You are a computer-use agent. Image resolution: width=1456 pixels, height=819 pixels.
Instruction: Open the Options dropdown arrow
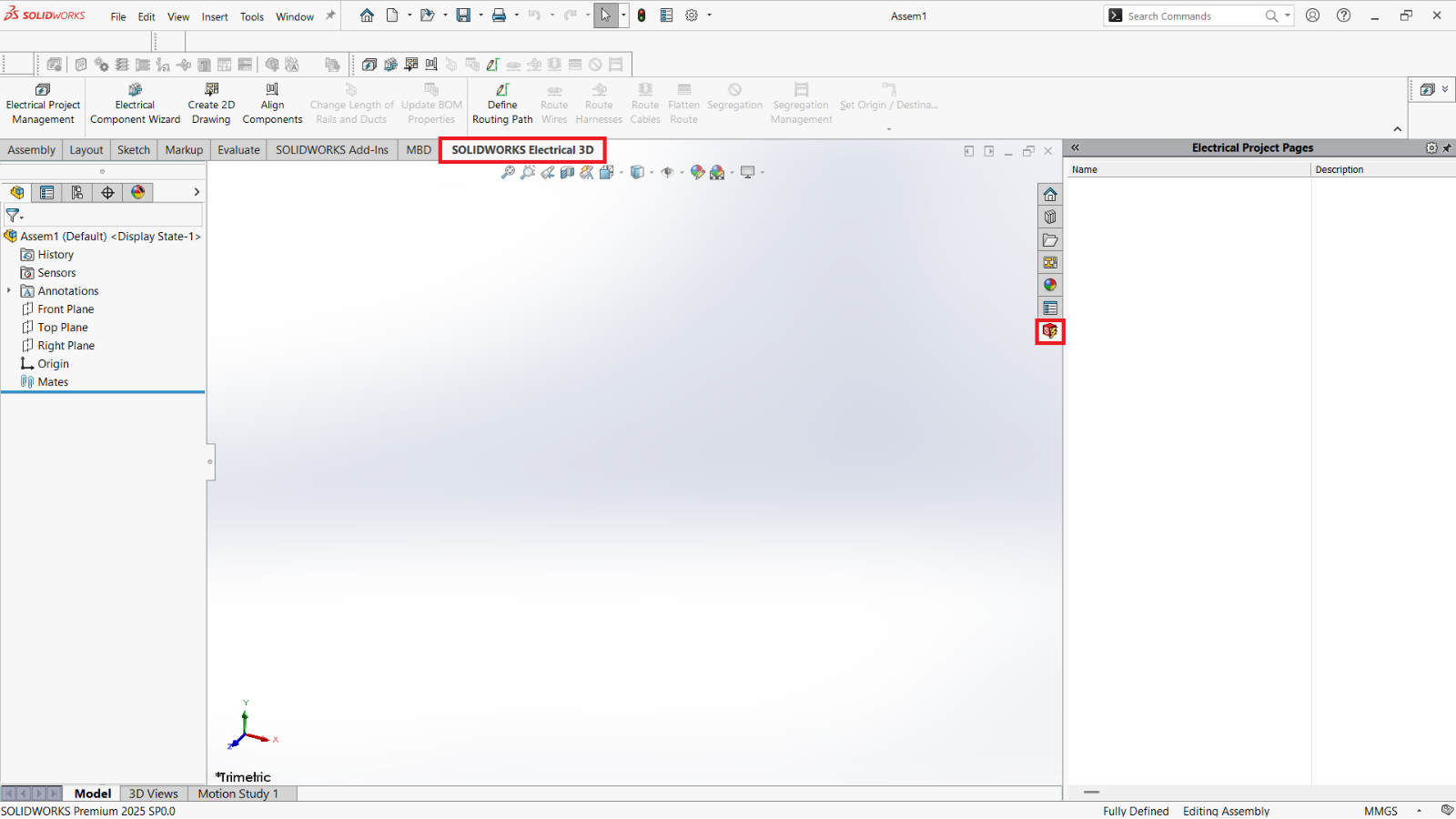(709, 15)
